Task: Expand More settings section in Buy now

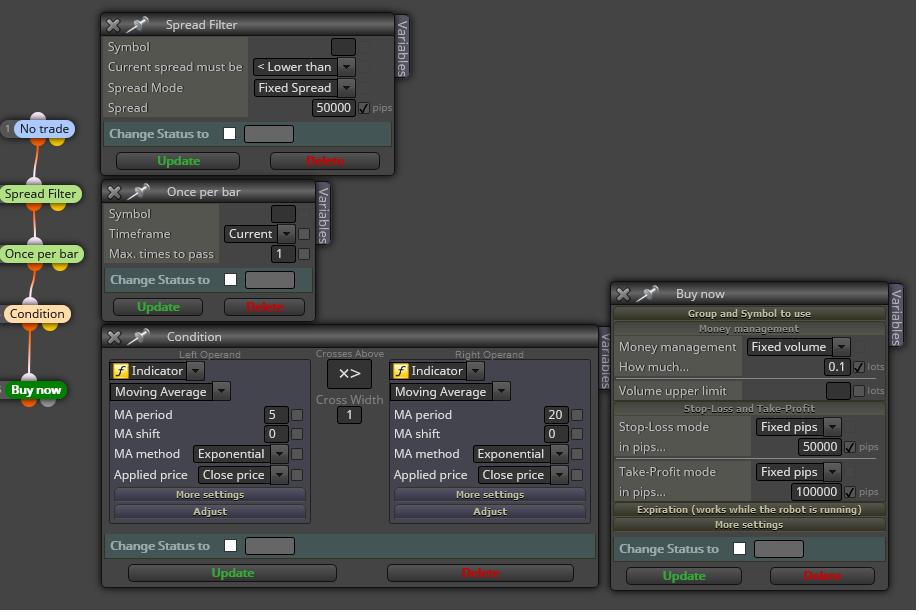Action: tap(749, 525)
